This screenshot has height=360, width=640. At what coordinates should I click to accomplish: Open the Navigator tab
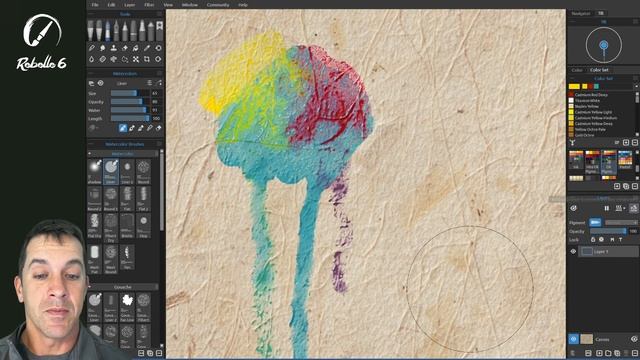[580, 13]
